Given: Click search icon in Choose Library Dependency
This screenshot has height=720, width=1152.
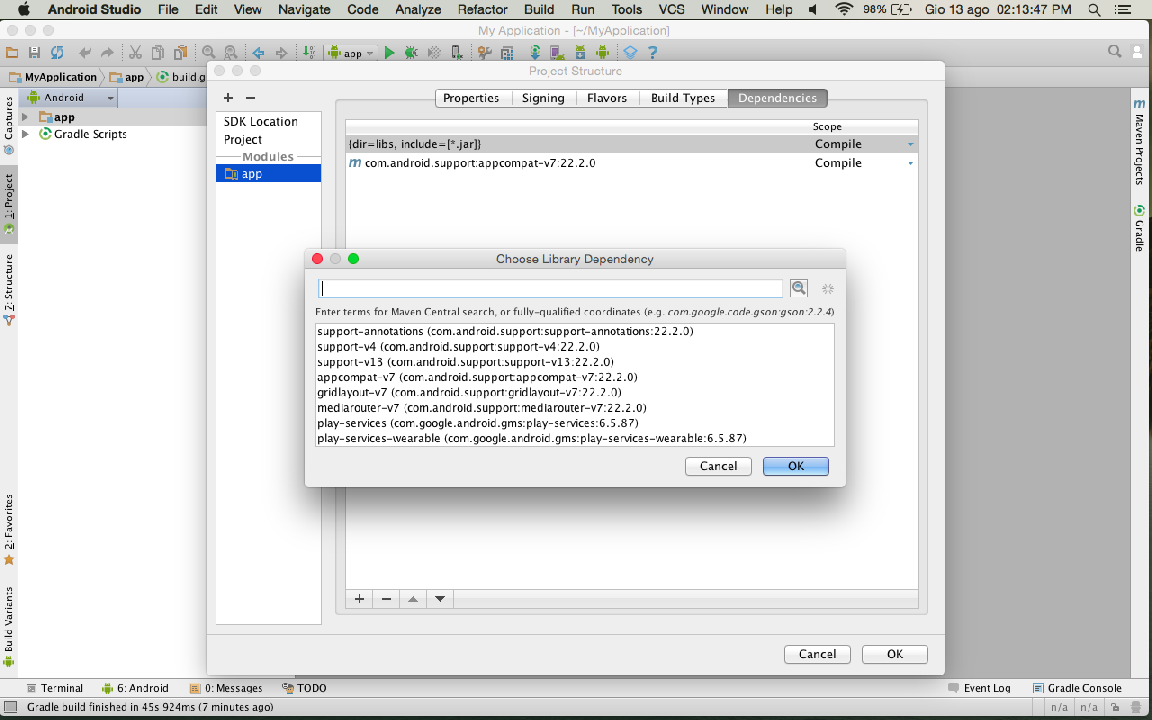Looking at the screenshot, I should pos(799,288).
